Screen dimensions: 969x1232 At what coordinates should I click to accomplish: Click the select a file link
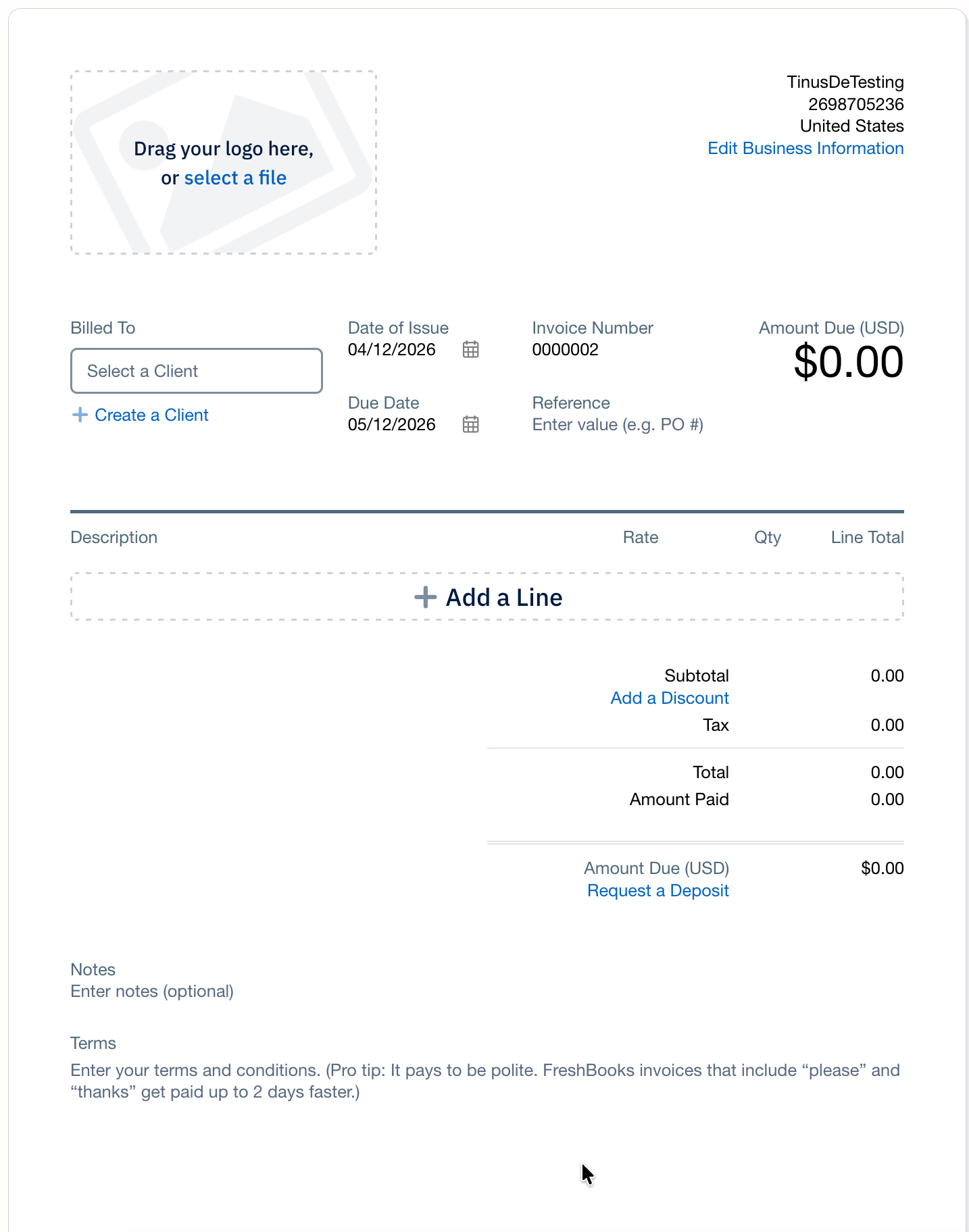point(235,178)
